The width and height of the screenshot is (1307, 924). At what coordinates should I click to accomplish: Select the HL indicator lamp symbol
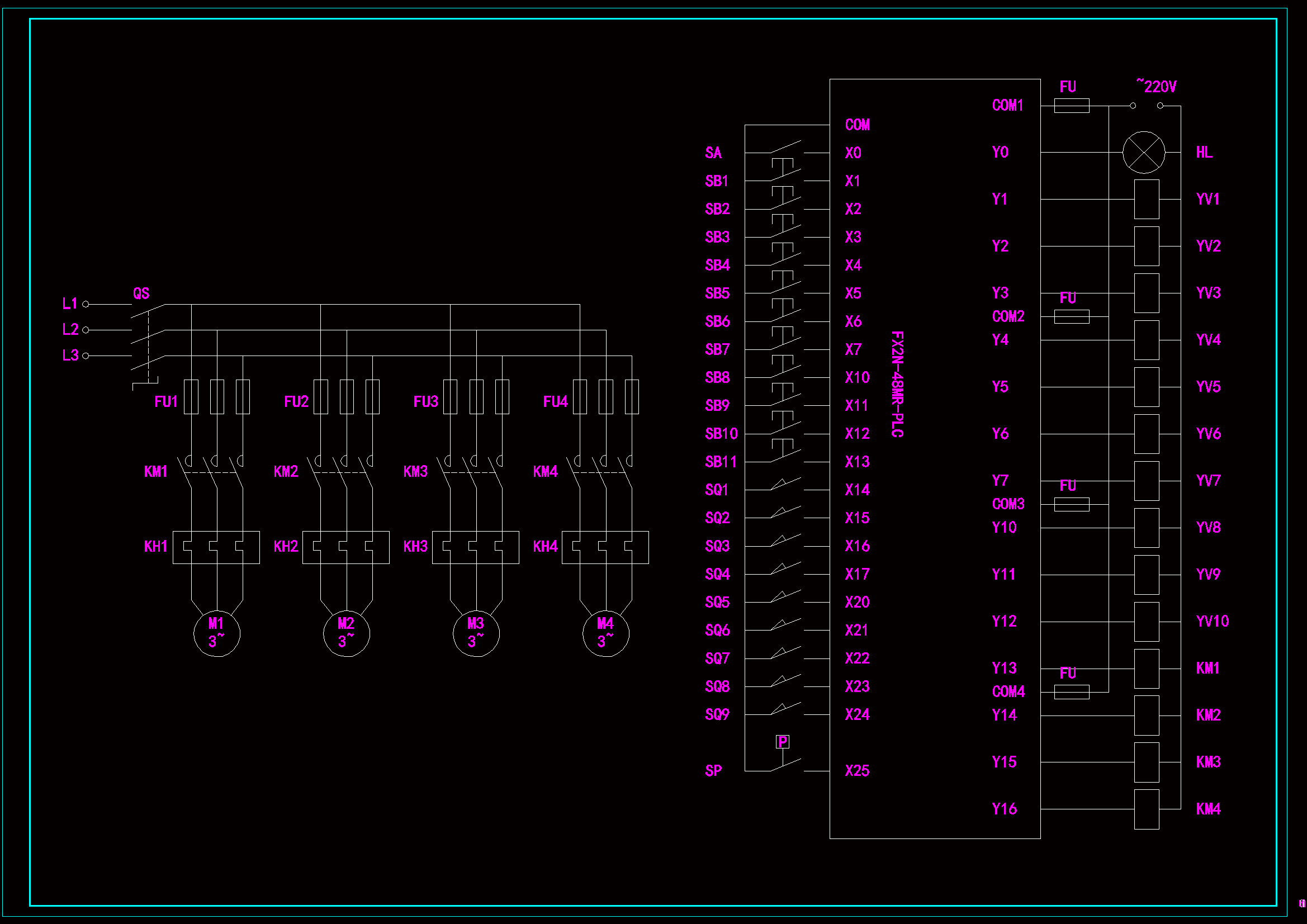(x=1144, y=153)
